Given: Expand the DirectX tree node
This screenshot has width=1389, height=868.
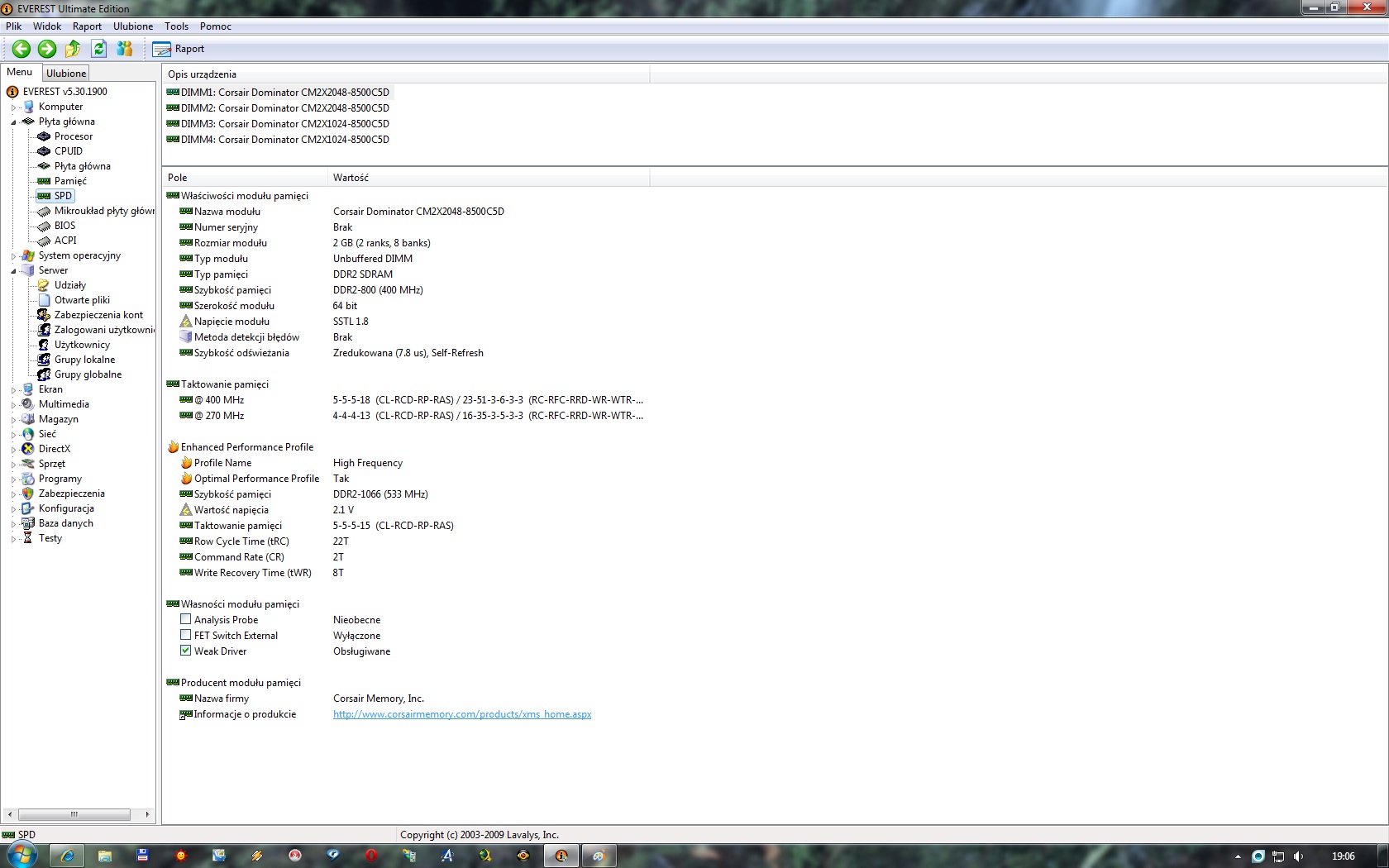Looking at the screenshot, I should [13, 450].
